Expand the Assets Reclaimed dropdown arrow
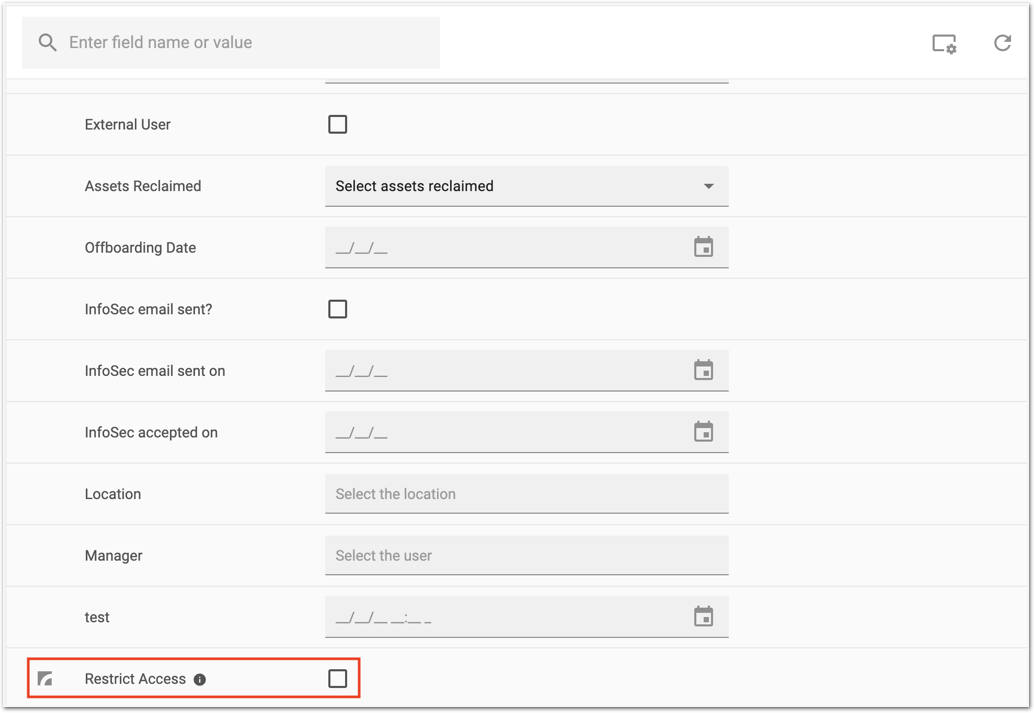The width and height of the screenshot is (1034, 713). (708, 186)
